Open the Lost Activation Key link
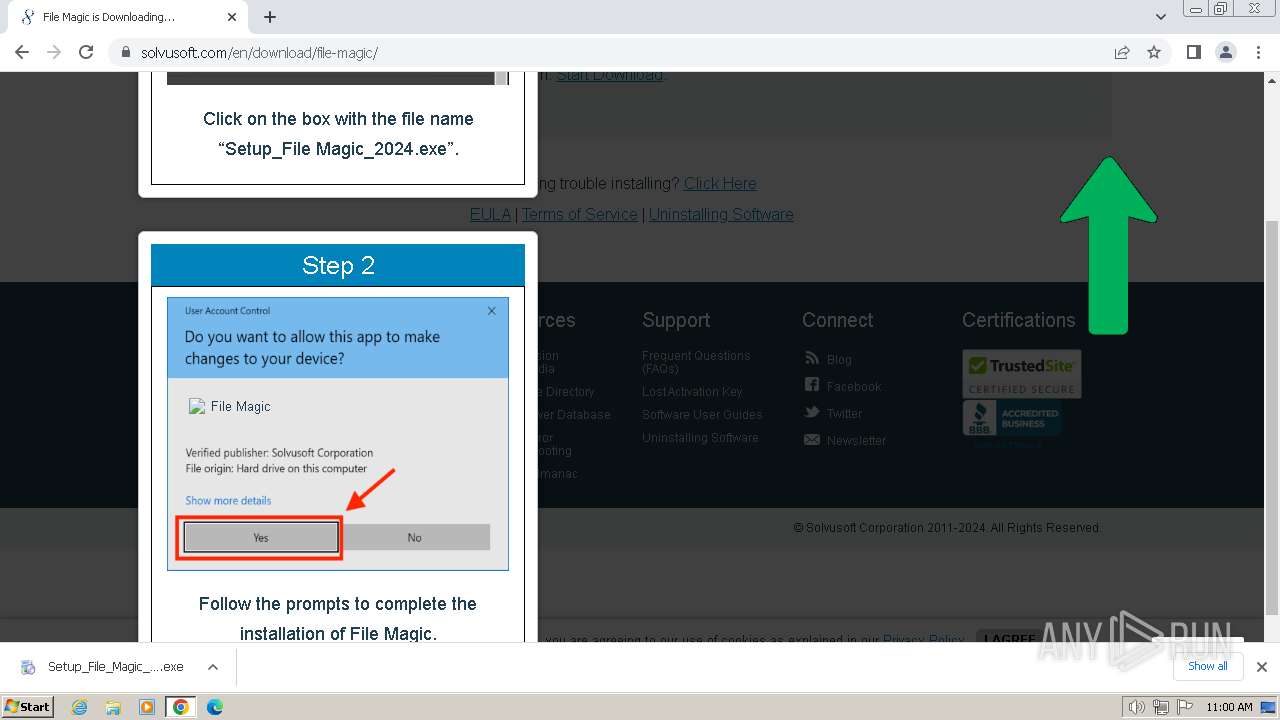1280x720 pixels. pos(692,392)
